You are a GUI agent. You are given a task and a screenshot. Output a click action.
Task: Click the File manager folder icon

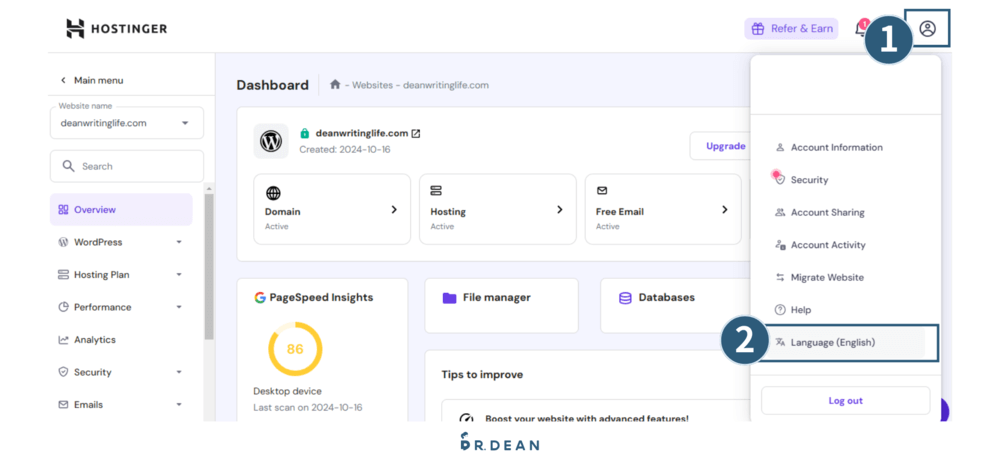click(x=449, y=298)
